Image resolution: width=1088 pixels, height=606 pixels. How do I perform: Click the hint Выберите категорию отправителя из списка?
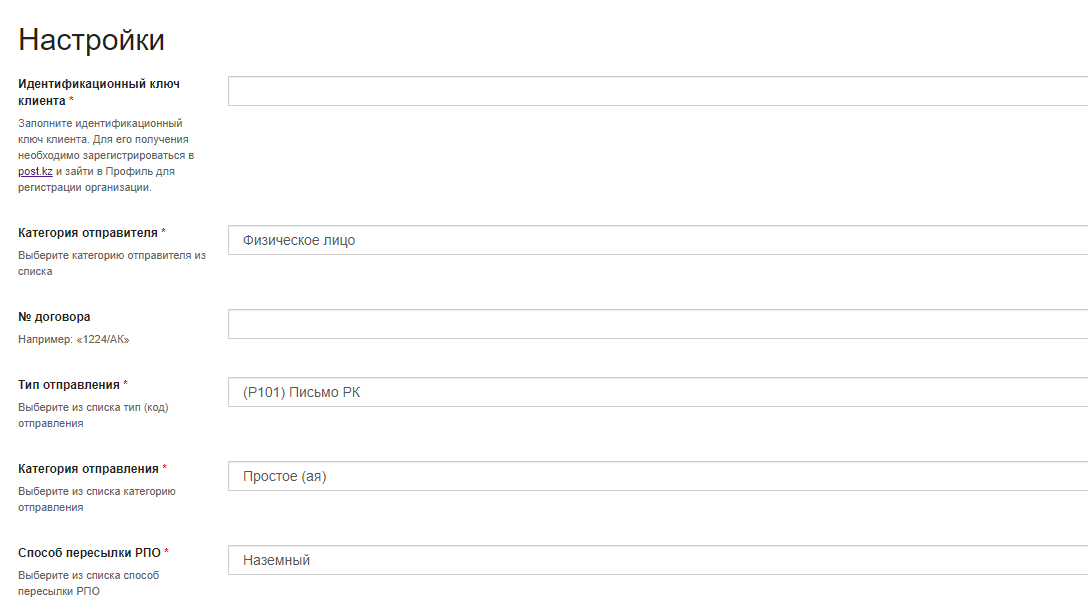tap(112, 263)
